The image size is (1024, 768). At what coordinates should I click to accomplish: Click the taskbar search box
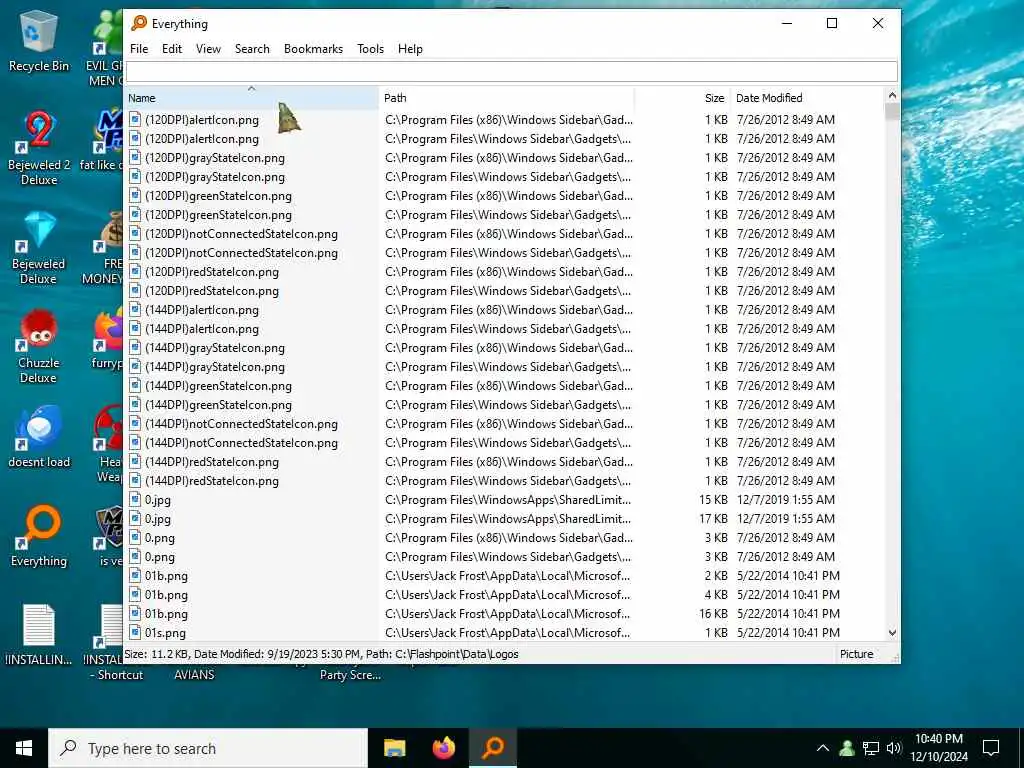[208, 748]
